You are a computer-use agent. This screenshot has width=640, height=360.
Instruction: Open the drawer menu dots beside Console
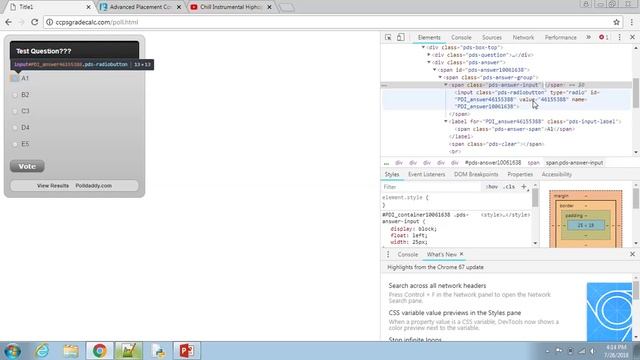point(388,254)
